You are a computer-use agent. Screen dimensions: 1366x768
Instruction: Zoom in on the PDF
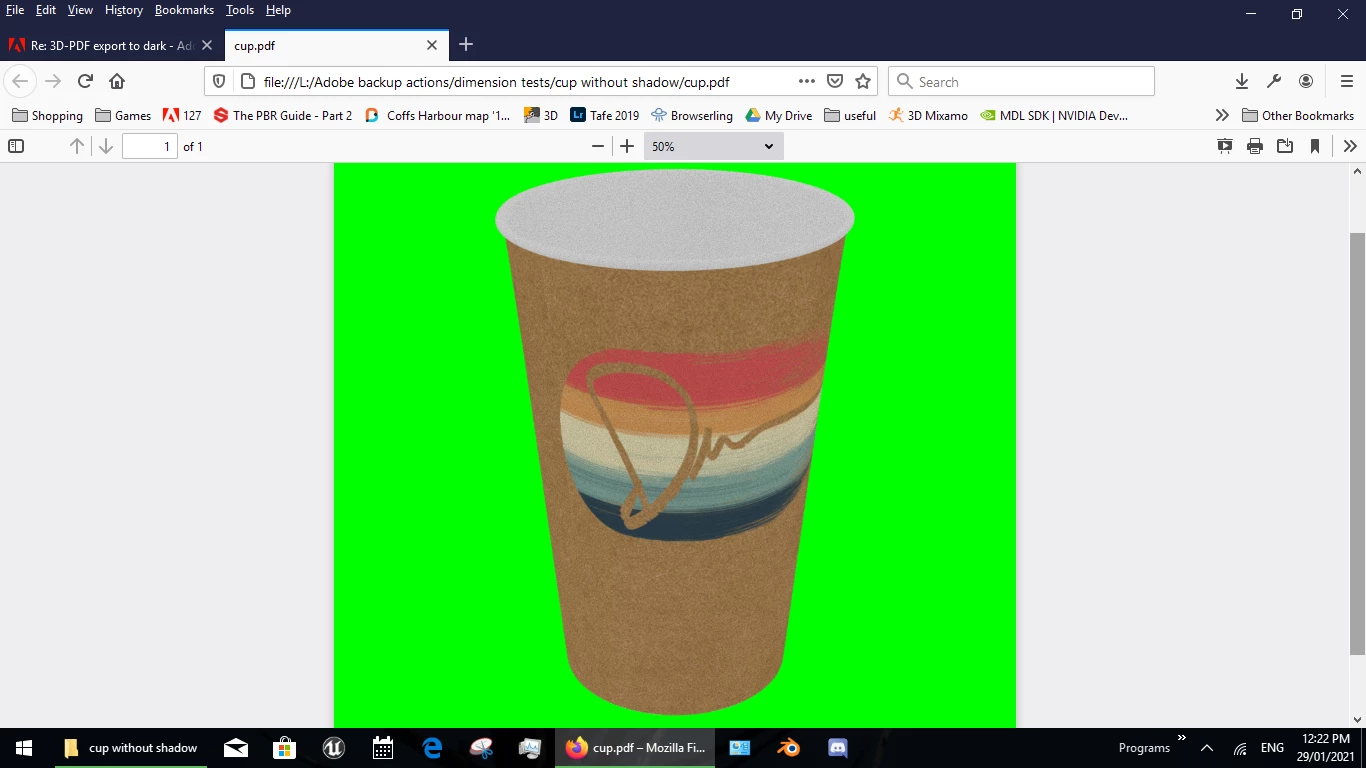(627, 146)
